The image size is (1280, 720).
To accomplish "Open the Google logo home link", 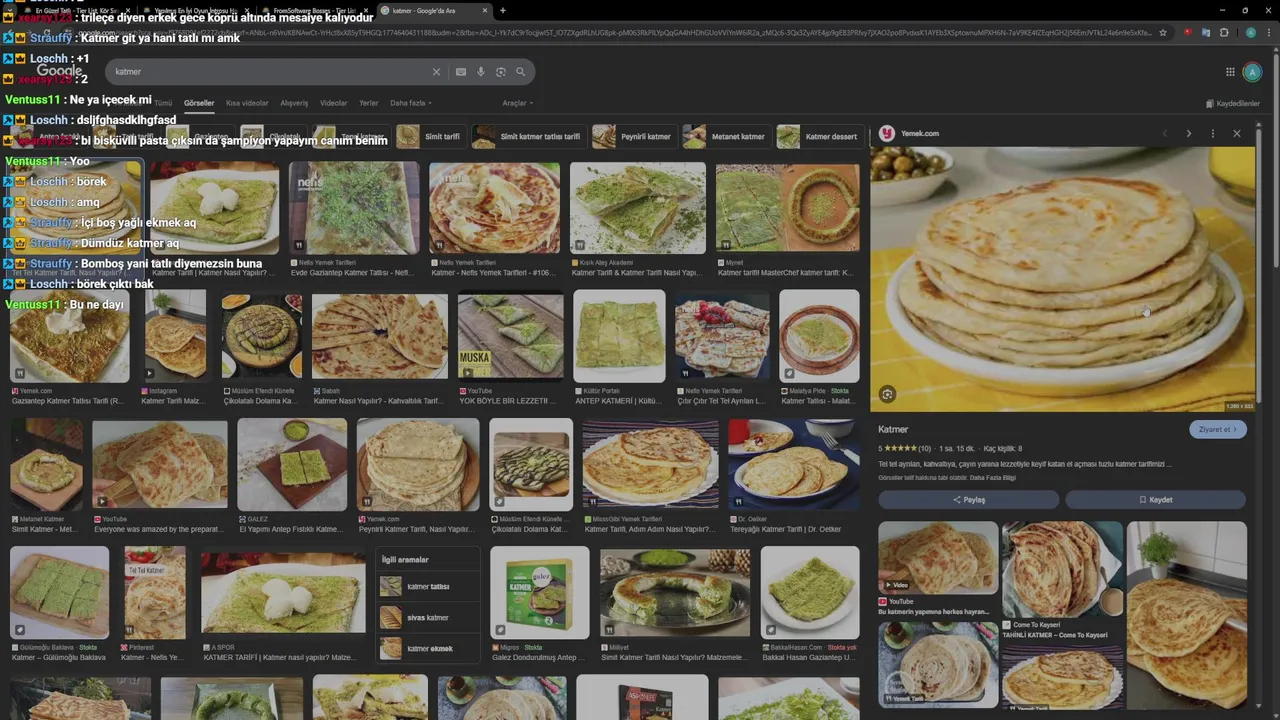I will coord(60,72).
